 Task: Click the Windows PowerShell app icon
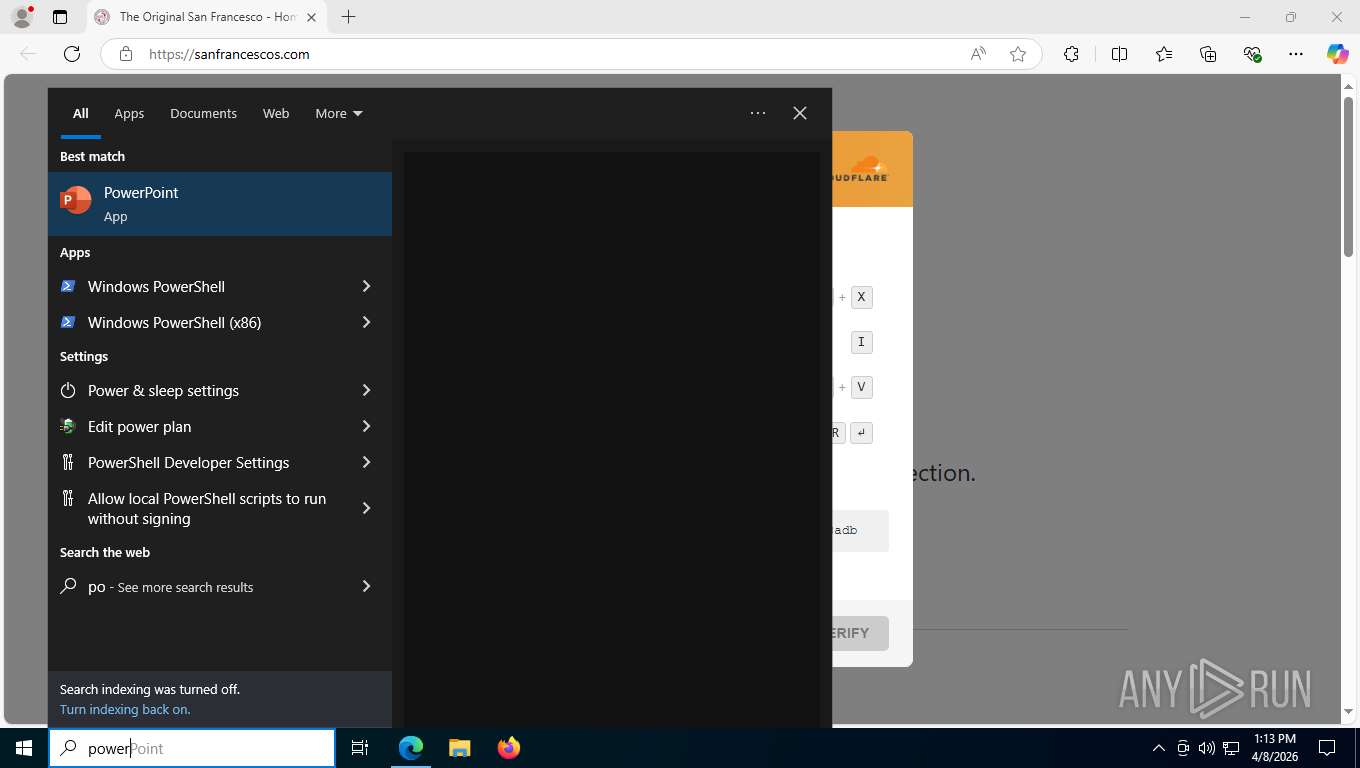point(68,286)
